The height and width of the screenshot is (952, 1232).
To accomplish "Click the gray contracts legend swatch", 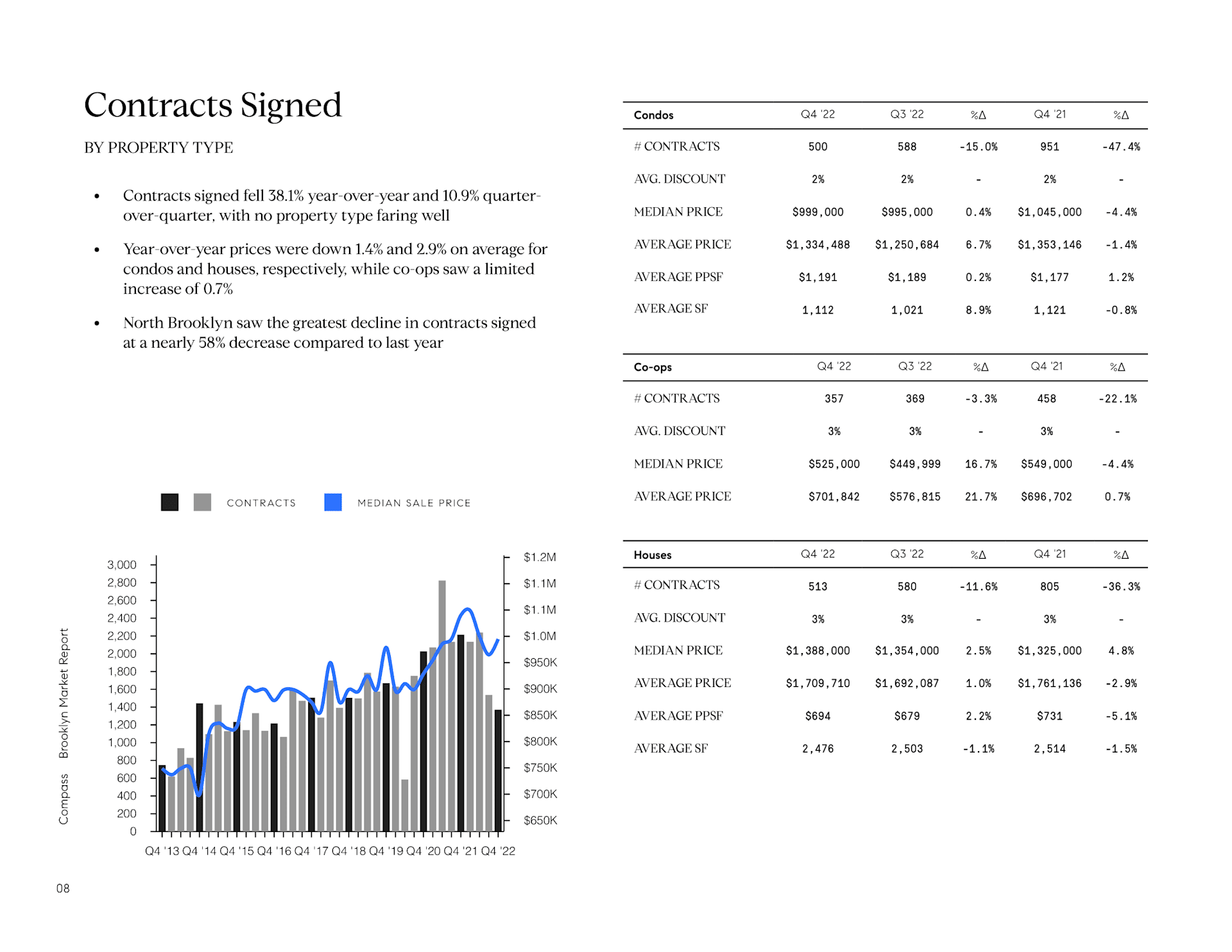I will coord(202,502).
